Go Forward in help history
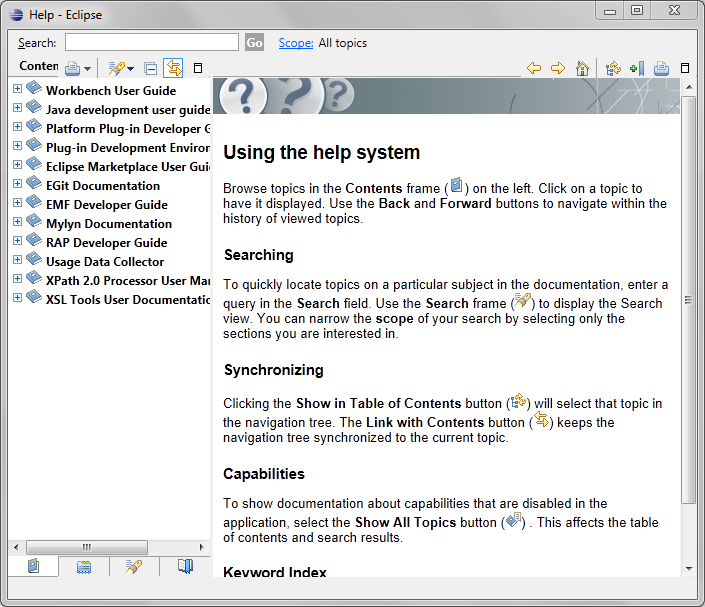 [558, 68]
